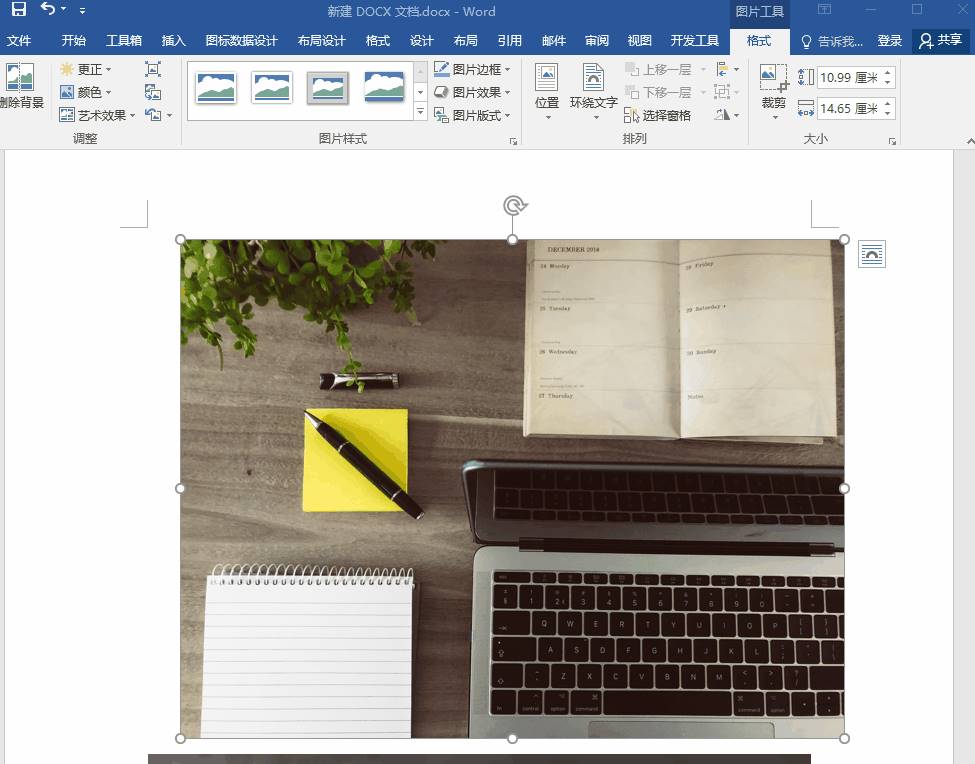Select the desk photo in the document
975x764 pixels.
point(512,489)
